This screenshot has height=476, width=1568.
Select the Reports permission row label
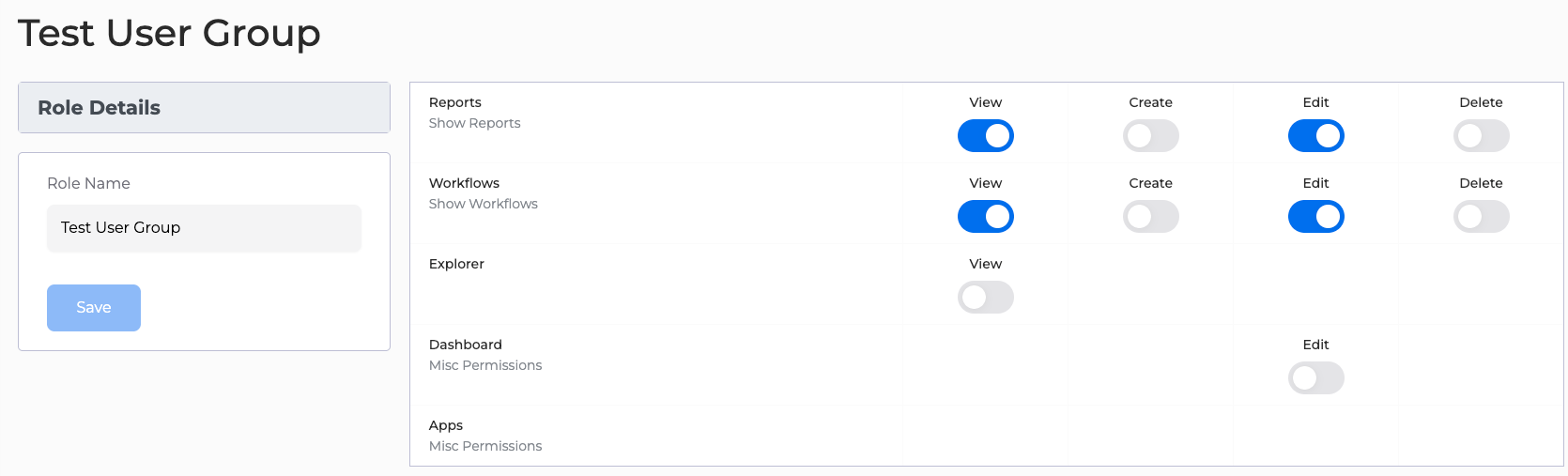click(455, 102)
